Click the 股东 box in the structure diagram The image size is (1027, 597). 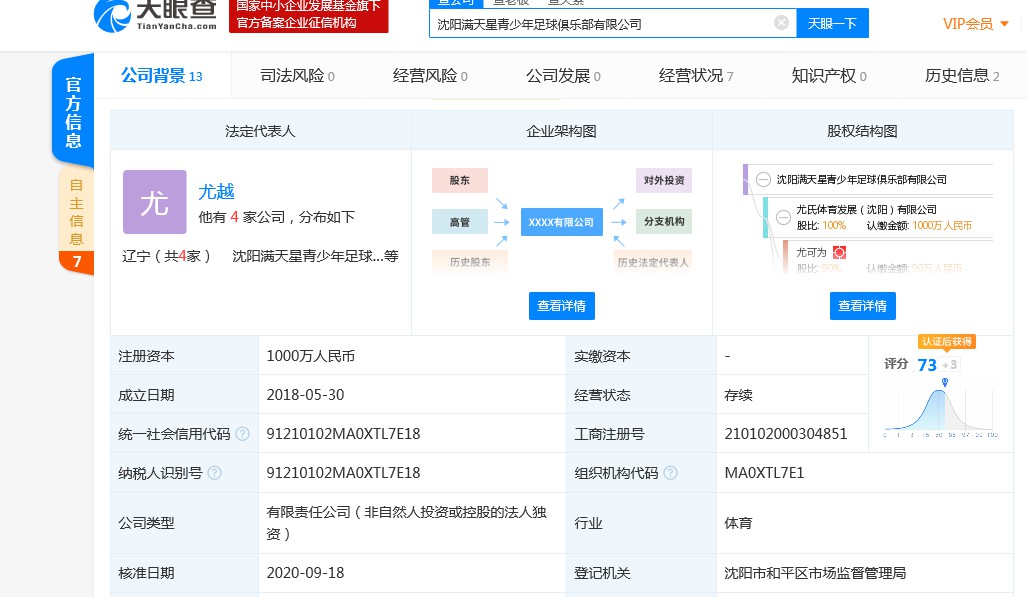(460, 180)
